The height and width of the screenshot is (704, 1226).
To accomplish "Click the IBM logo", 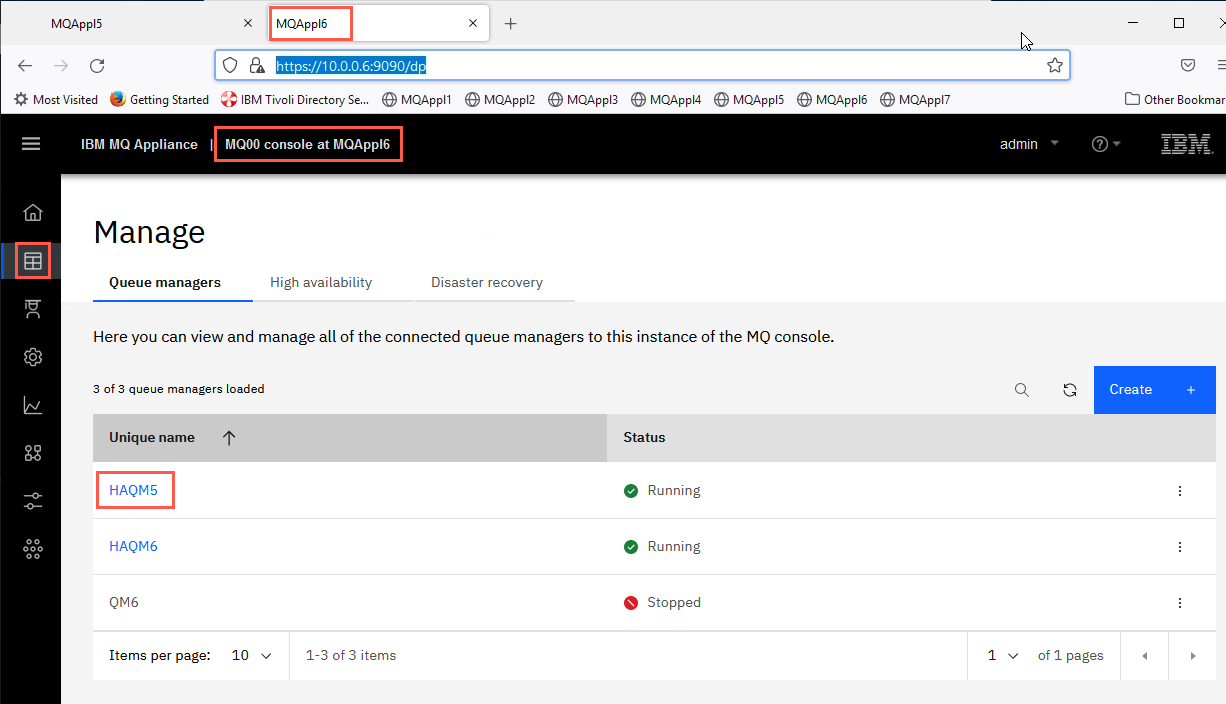I will tap(1186, 144).
